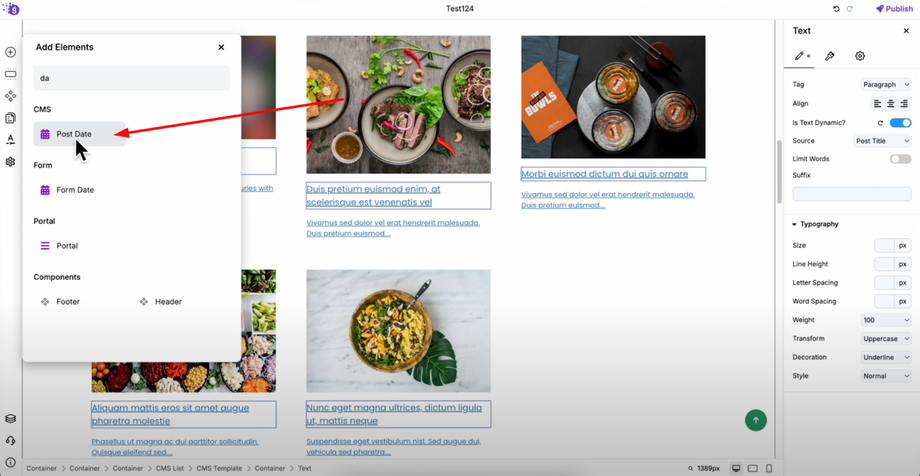The height and width of the screenshot is (476, 920).
Task: Select CMS List in breadcrumb
Action: coord(170,468)
